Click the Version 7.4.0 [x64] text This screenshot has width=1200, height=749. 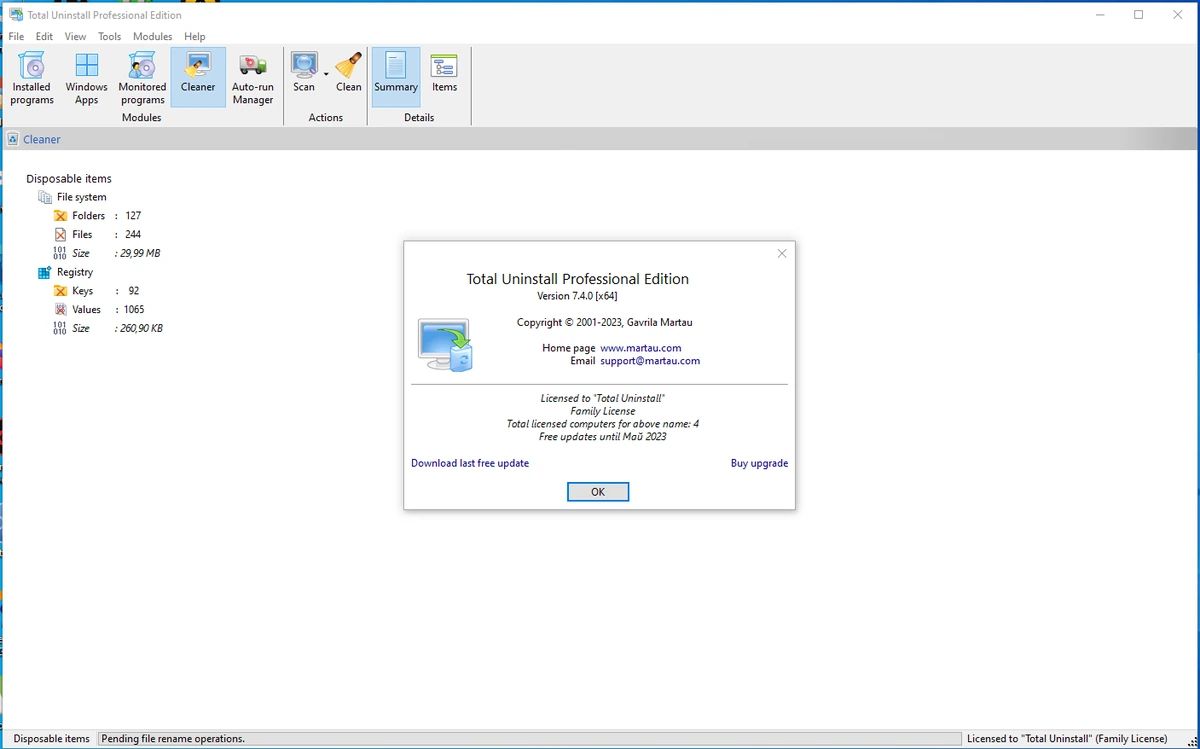578,297
